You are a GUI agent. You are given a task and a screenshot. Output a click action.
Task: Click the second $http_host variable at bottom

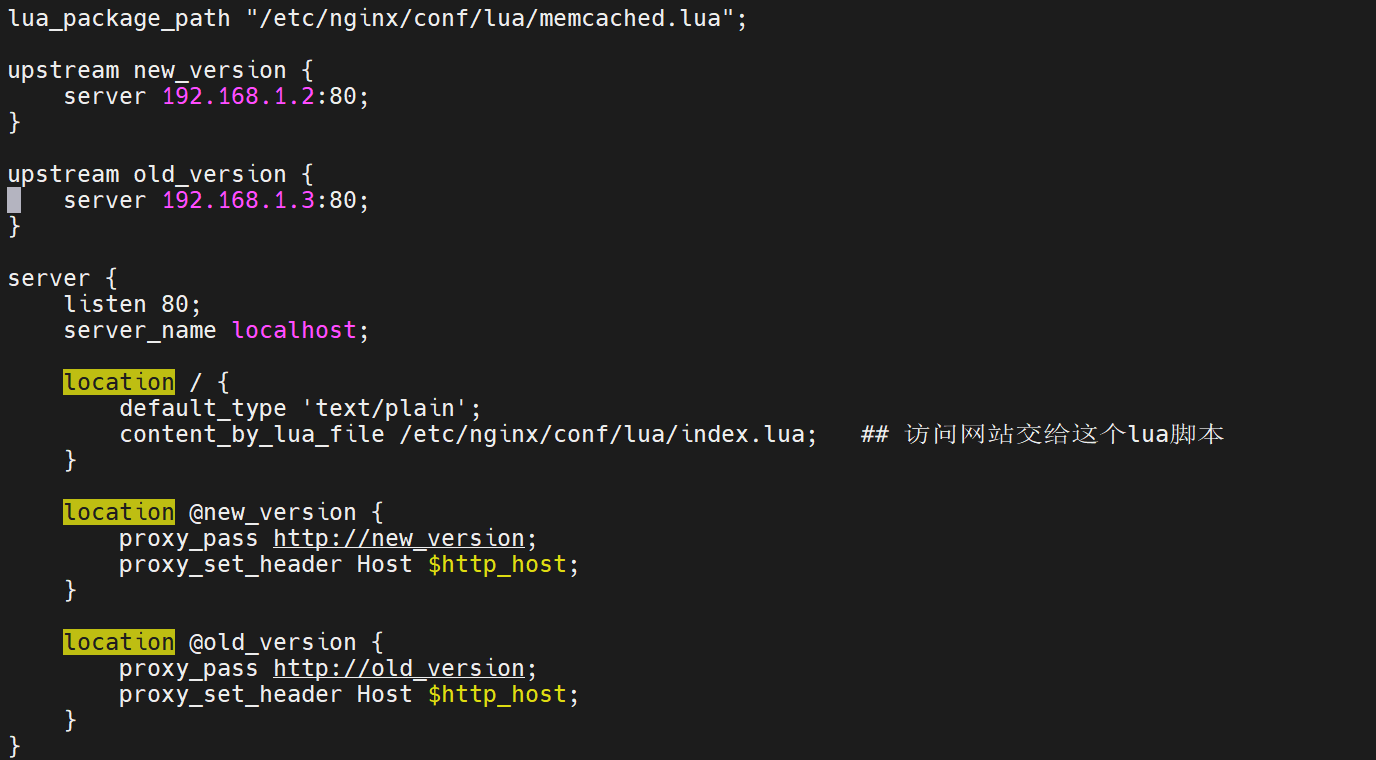[x=497, y=695]
